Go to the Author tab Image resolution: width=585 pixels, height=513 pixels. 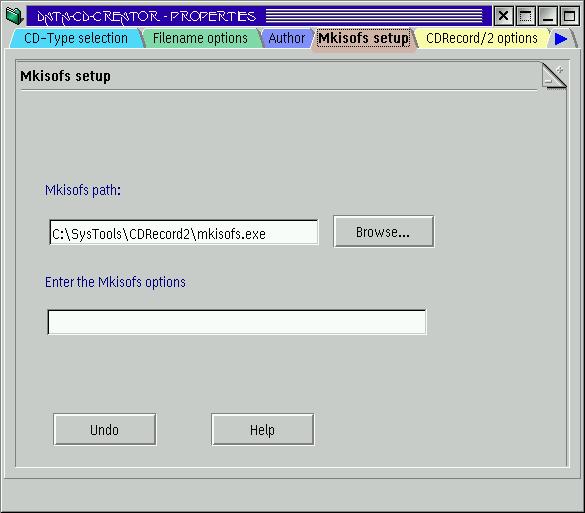pos(287,38)
